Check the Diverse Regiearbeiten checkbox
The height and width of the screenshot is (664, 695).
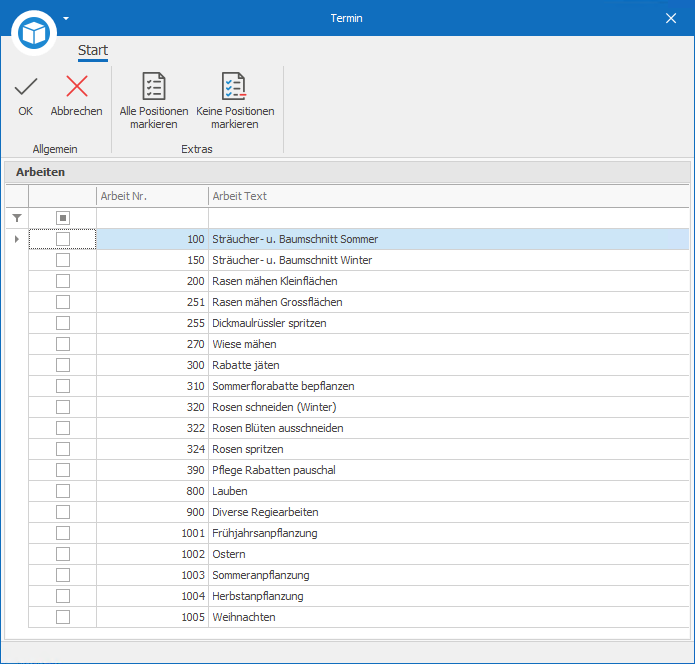click(x=63, y=512)
